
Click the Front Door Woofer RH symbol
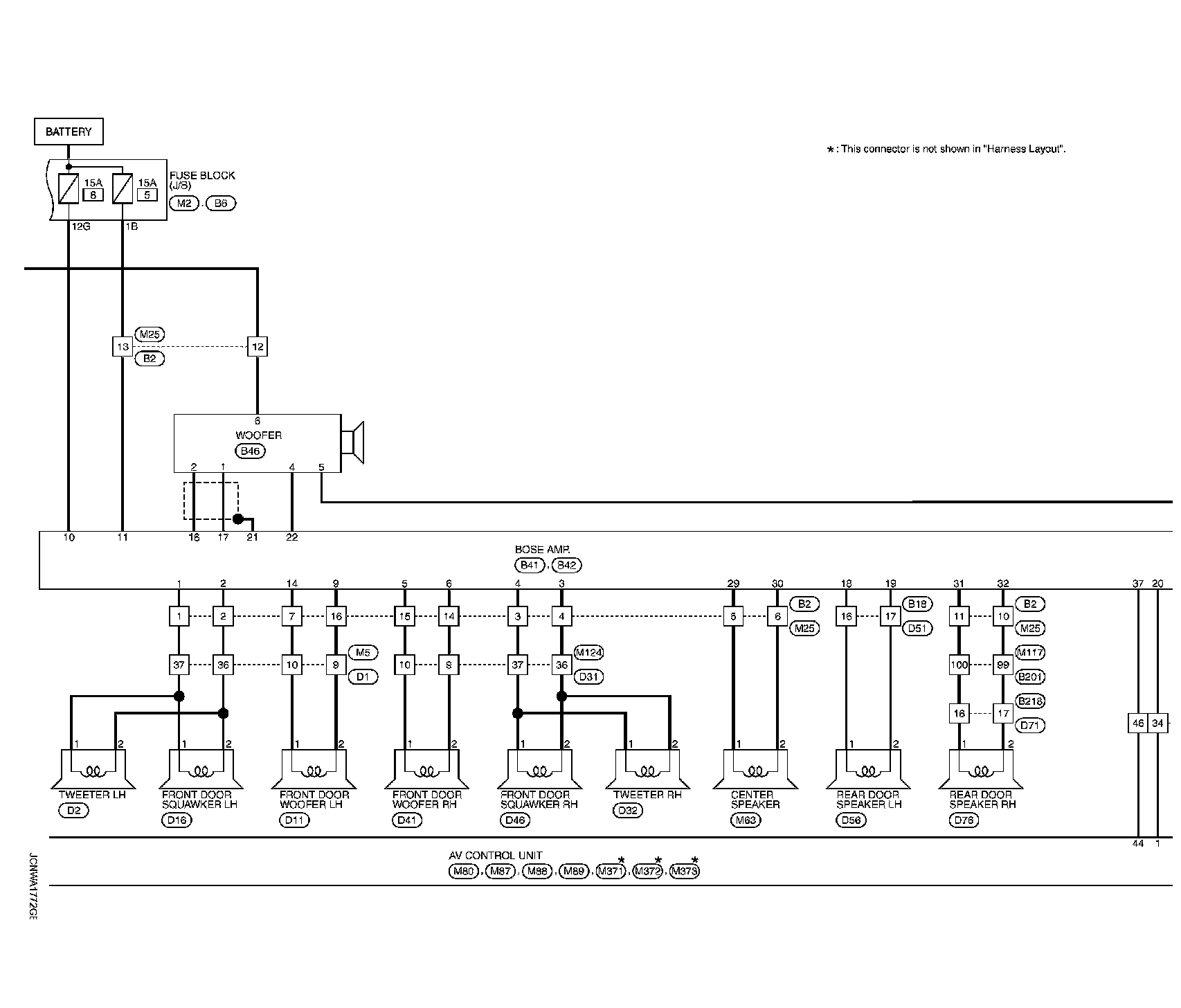[x=427, y=769]
